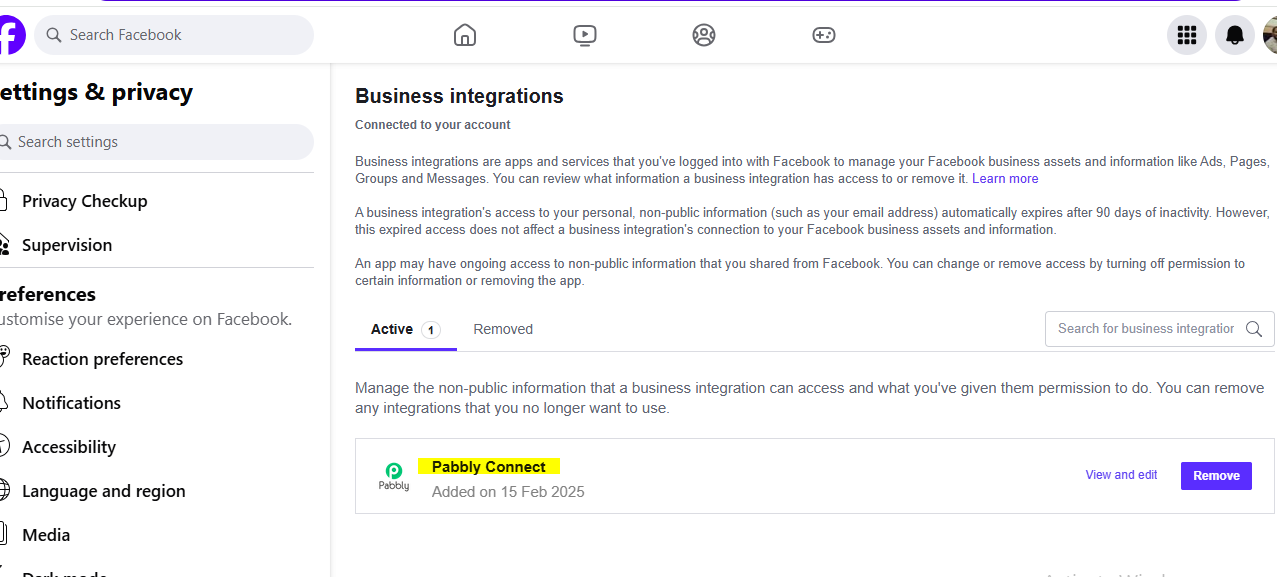
Task: Click the Search for business integrations field
Action: [1145, 329]
